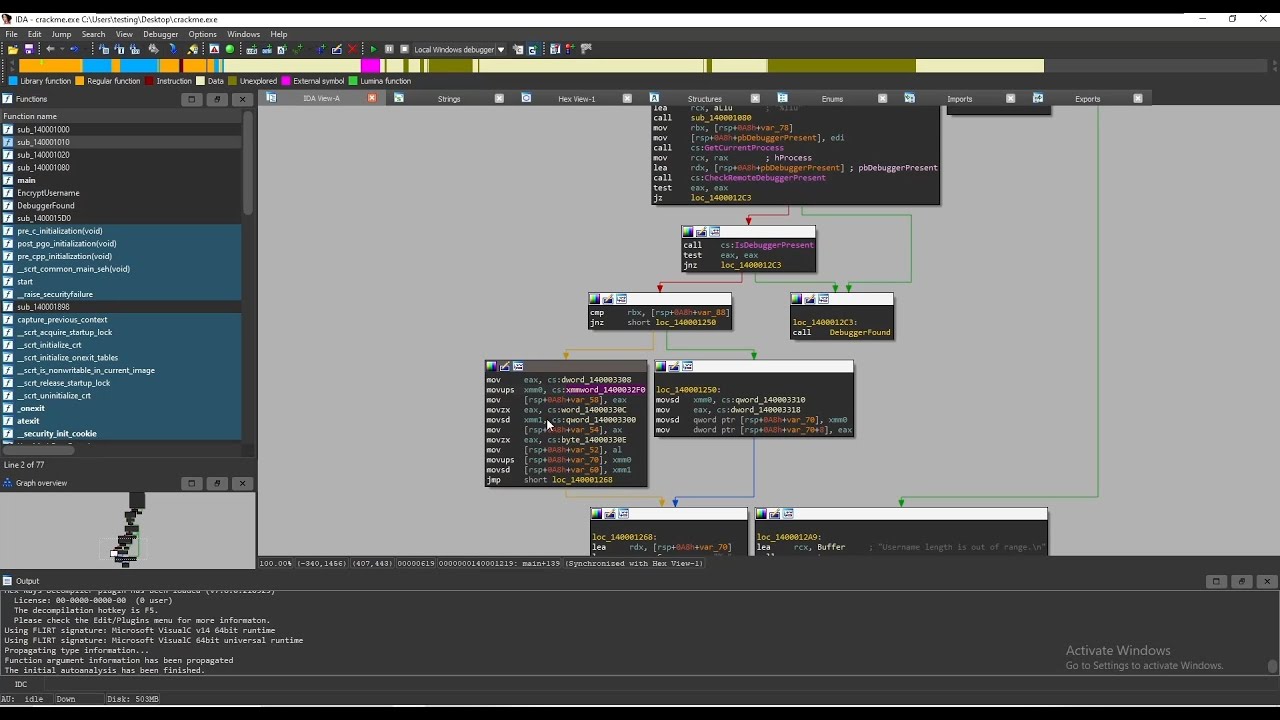Click the Imports tab icon
Viewport: 1280px width, 720px height.
[x=910, y=98]
